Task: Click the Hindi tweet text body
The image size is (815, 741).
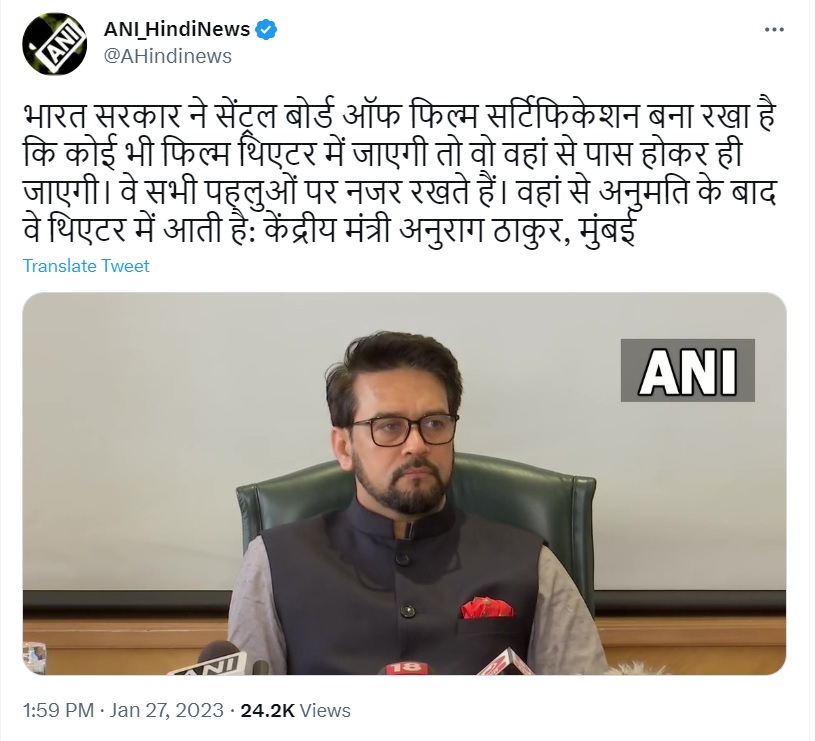Action: (399, 172)
